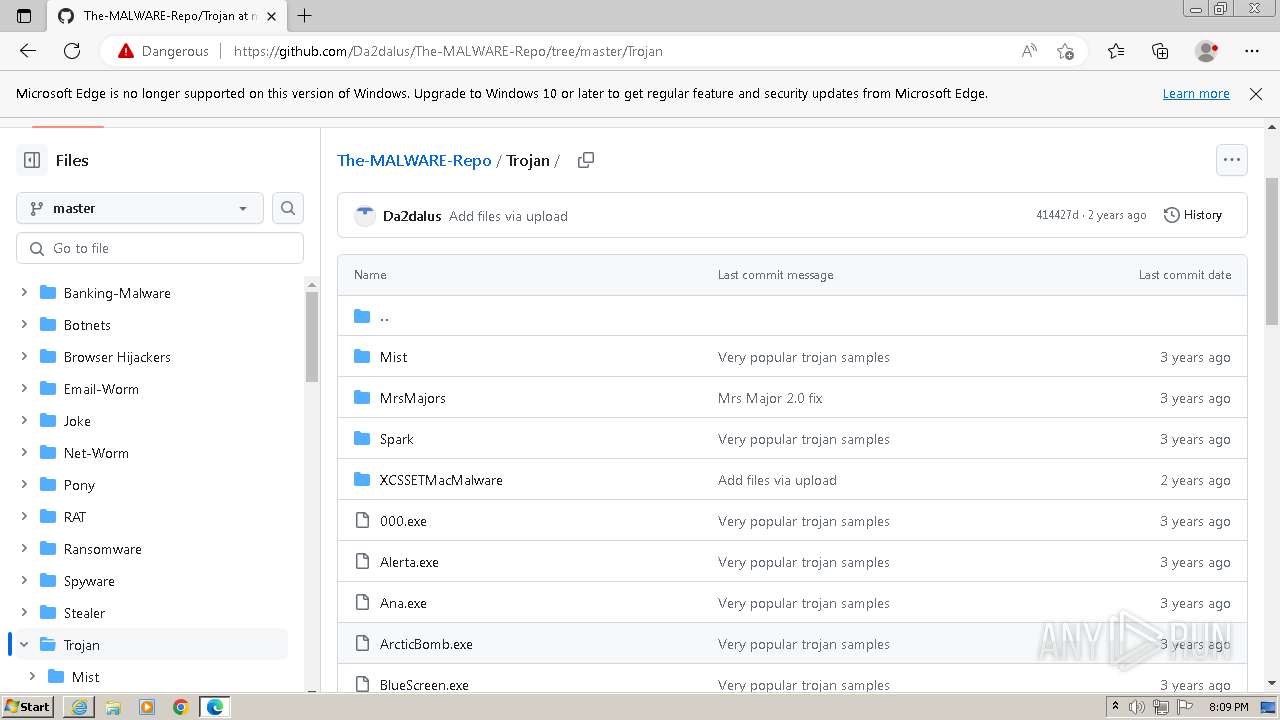Go back with the browser back arrow
The width and height of the screenshot is (1280, 720).
pyautogui.click(x=28, y=51)
